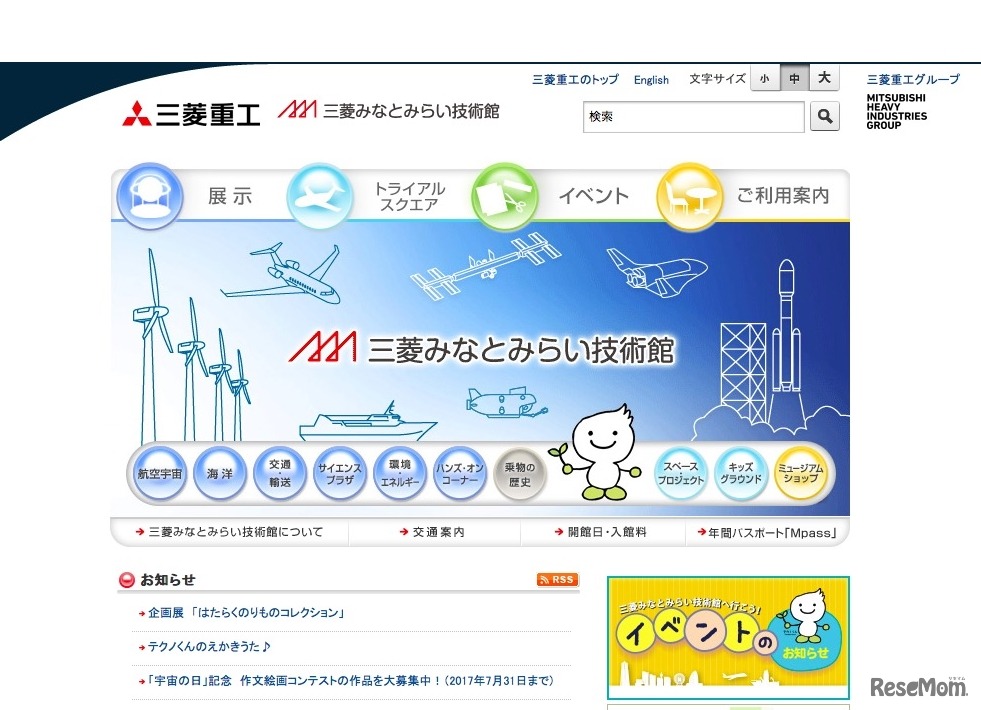Select the サイエンスプラザ round button
This screenshot has height=710, width=981.
coord(340,474)
